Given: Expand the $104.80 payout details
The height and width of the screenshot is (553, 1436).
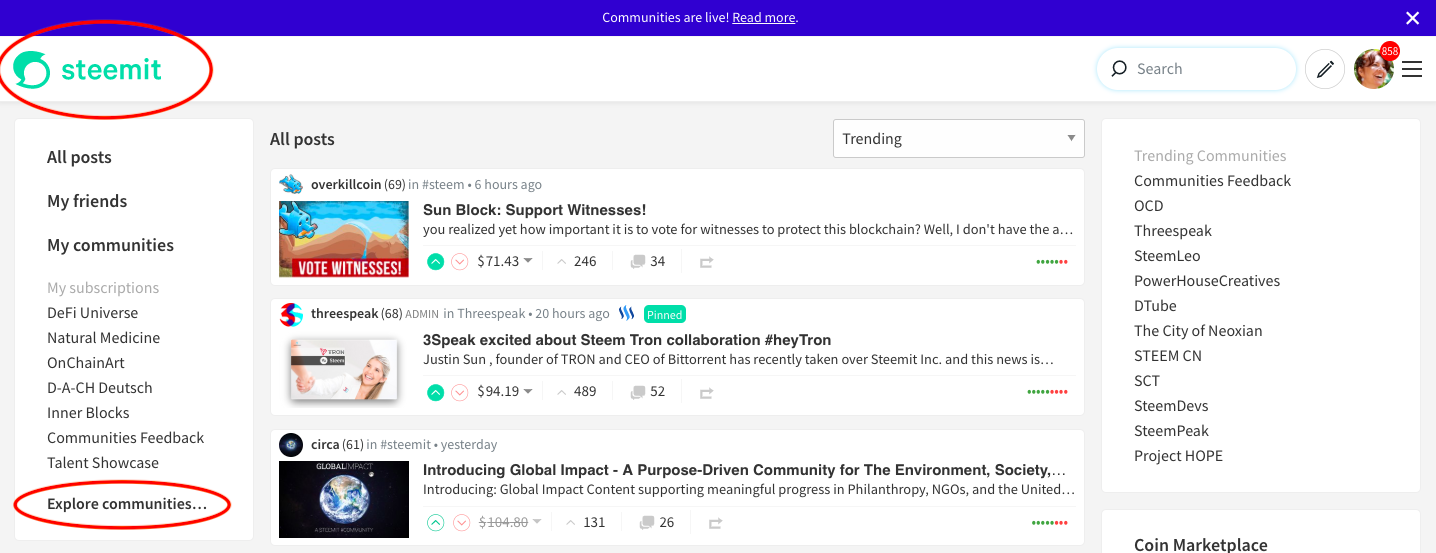Looking at the screenshot, I should pyautogui.click(x=509, y=522).
